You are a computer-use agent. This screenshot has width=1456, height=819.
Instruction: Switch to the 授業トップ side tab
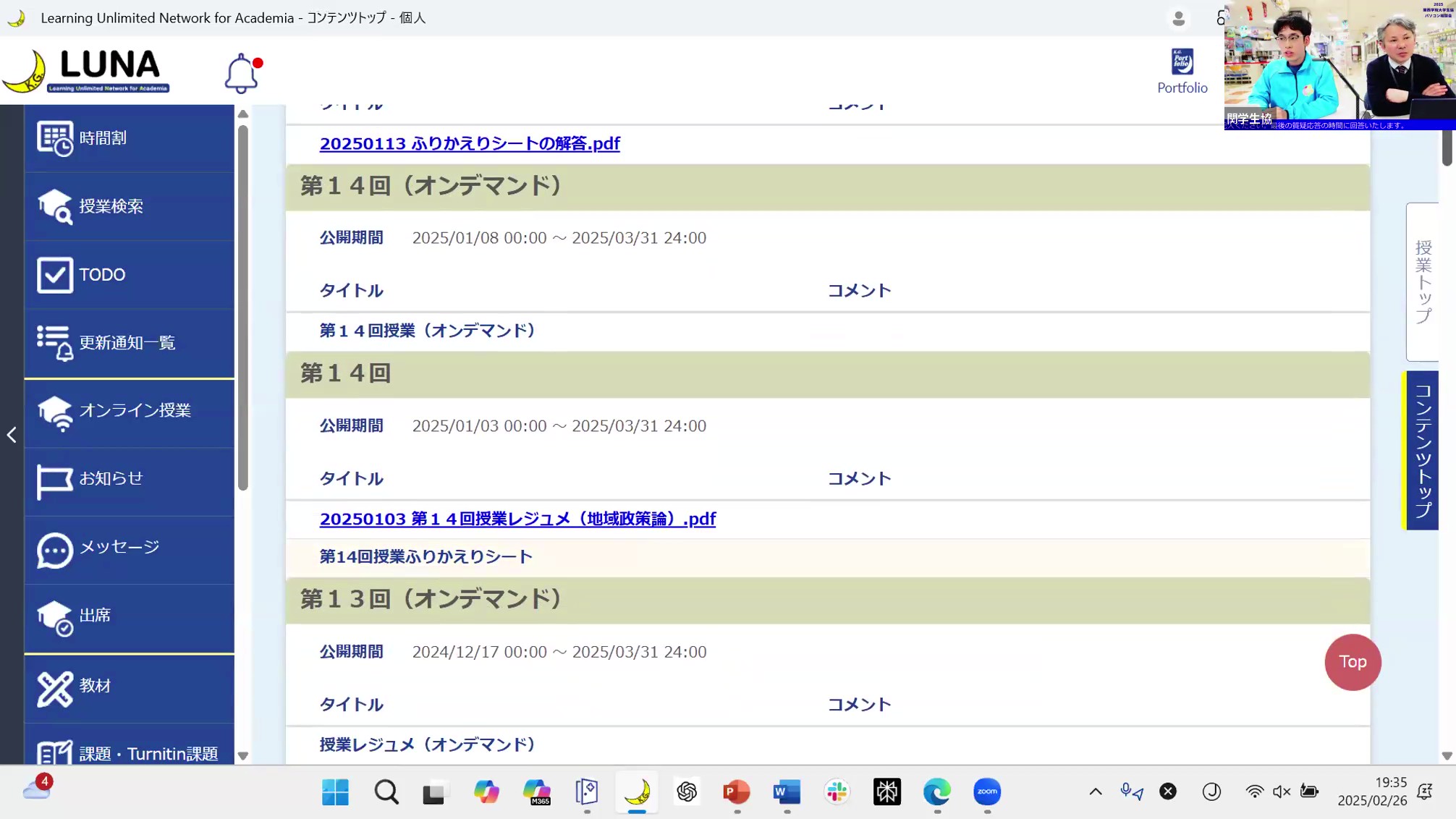click(x=1423, y=282)
